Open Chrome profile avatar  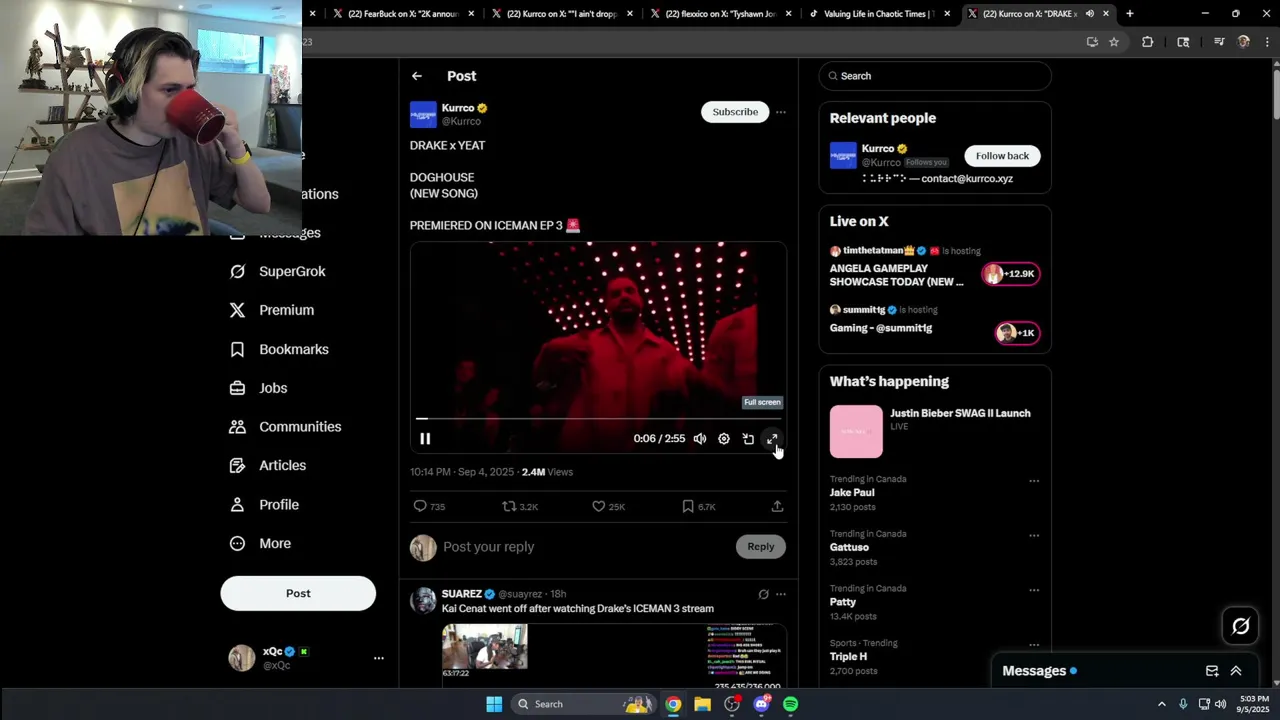tap(1244, 42)
